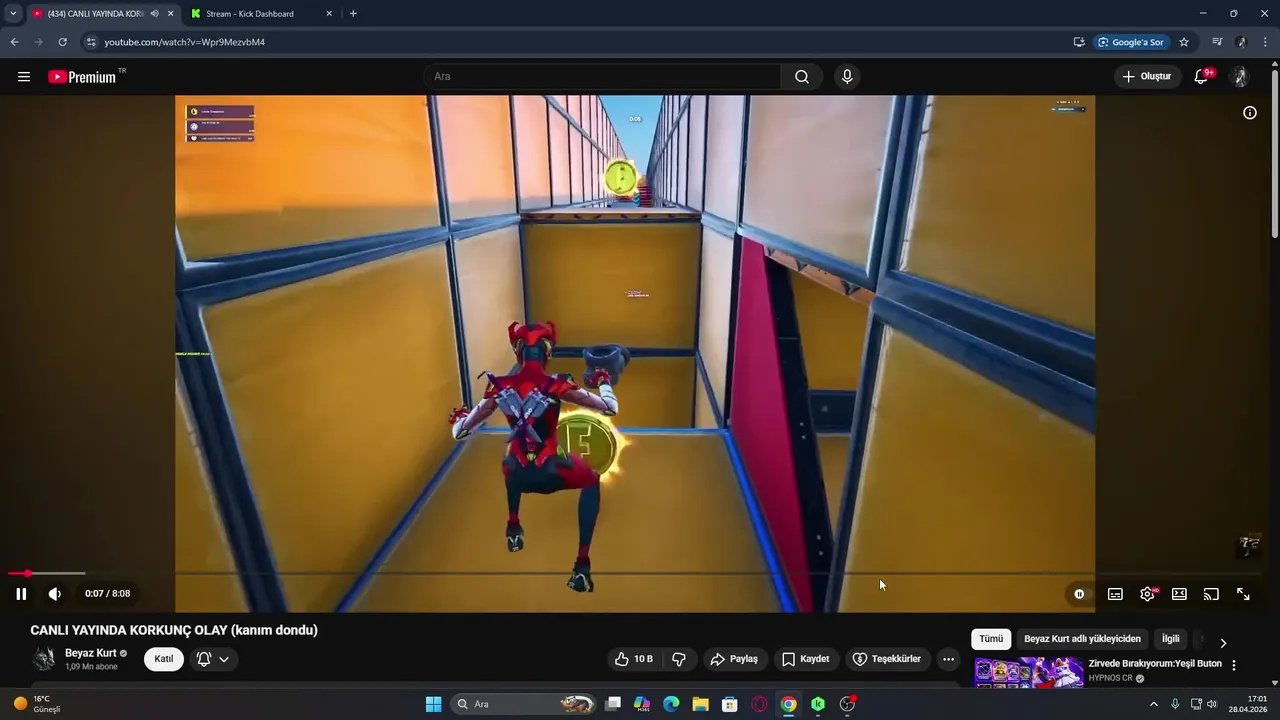
Task: Install app icon in the address bar
Action: (x=1079, y=42)
